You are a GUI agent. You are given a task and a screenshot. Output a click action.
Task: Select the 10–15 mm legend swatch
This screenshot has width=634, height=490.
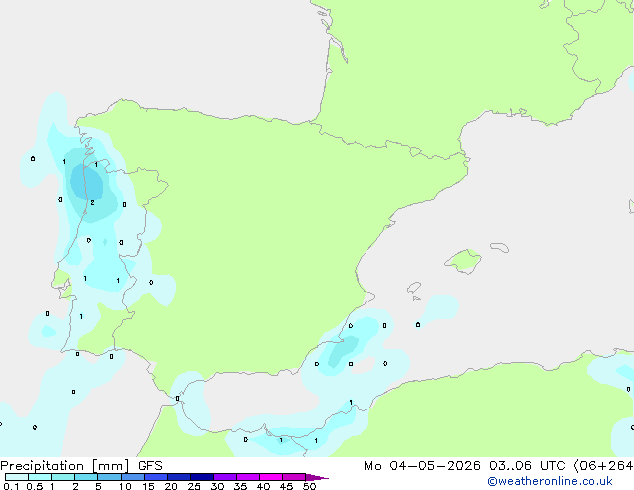click(132, 477)
